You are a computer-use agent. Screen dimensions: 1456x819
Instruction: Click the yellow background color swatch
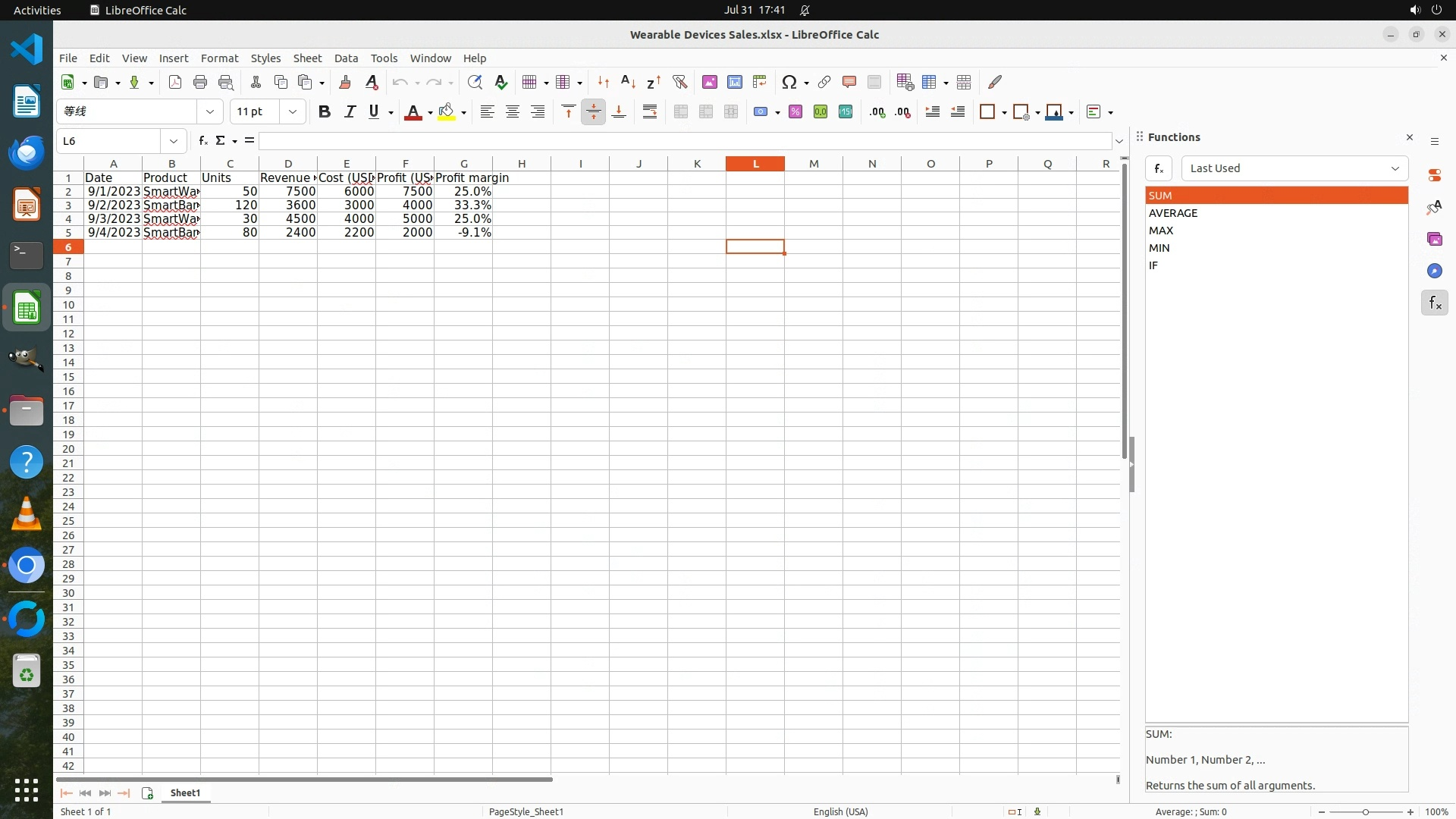[x=447, y=111]
